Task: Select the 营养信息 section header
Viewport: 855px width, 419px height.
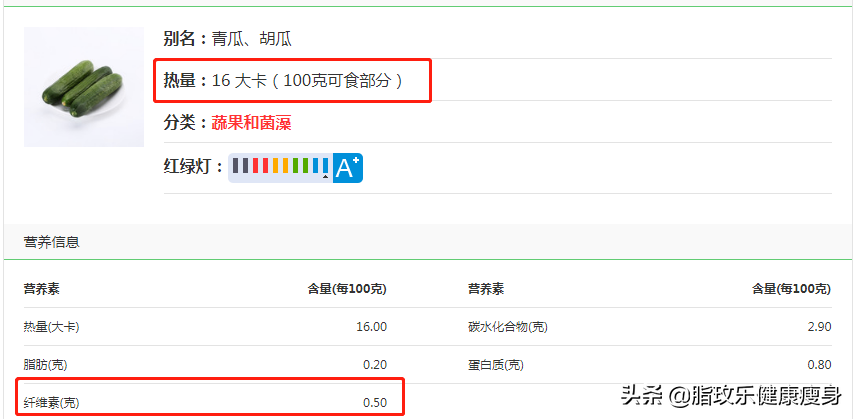Action: (52, 242)
